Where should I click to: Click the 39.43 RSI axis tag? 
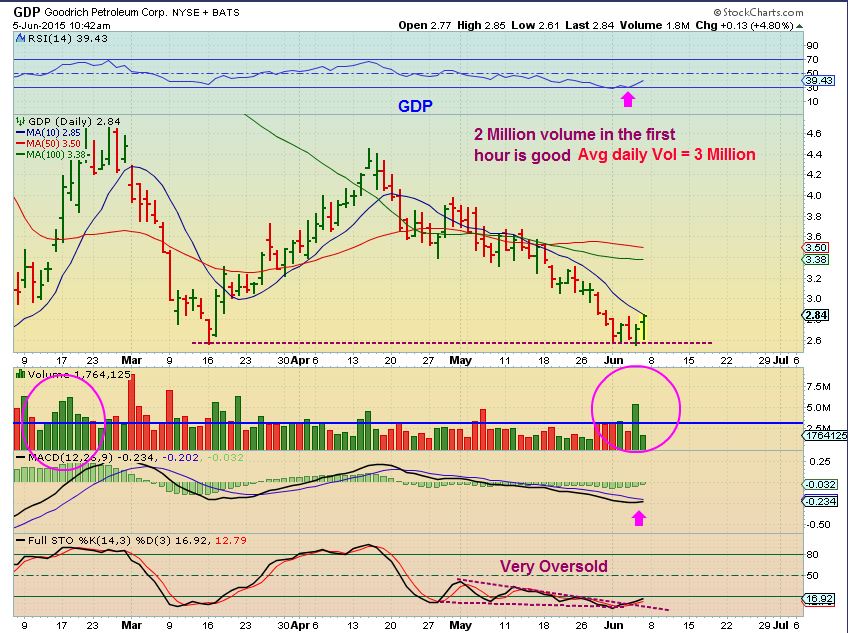tap(819, 81)
